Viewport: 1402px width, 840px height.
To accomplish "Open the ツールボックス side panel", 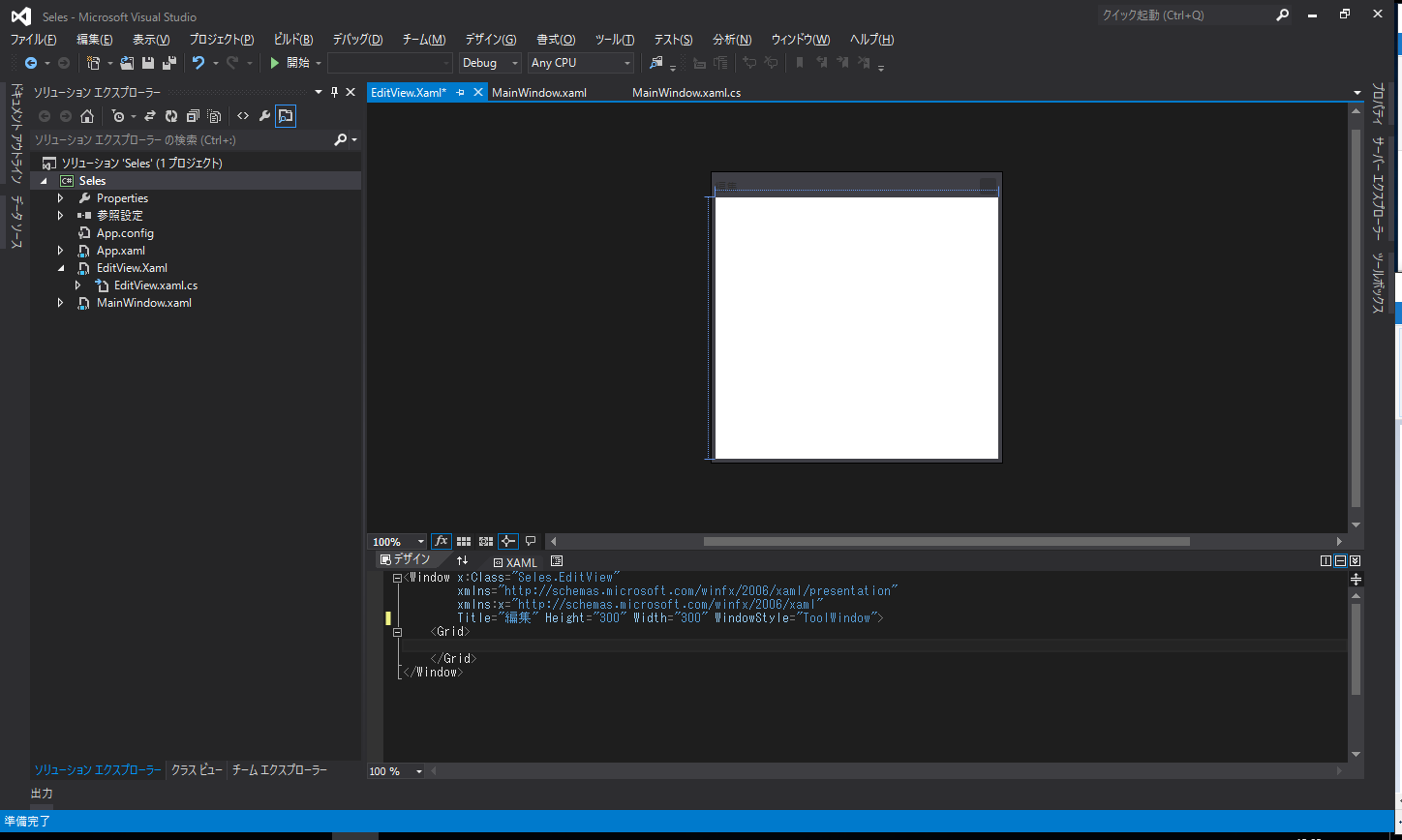I will [x=1377, y=283].
